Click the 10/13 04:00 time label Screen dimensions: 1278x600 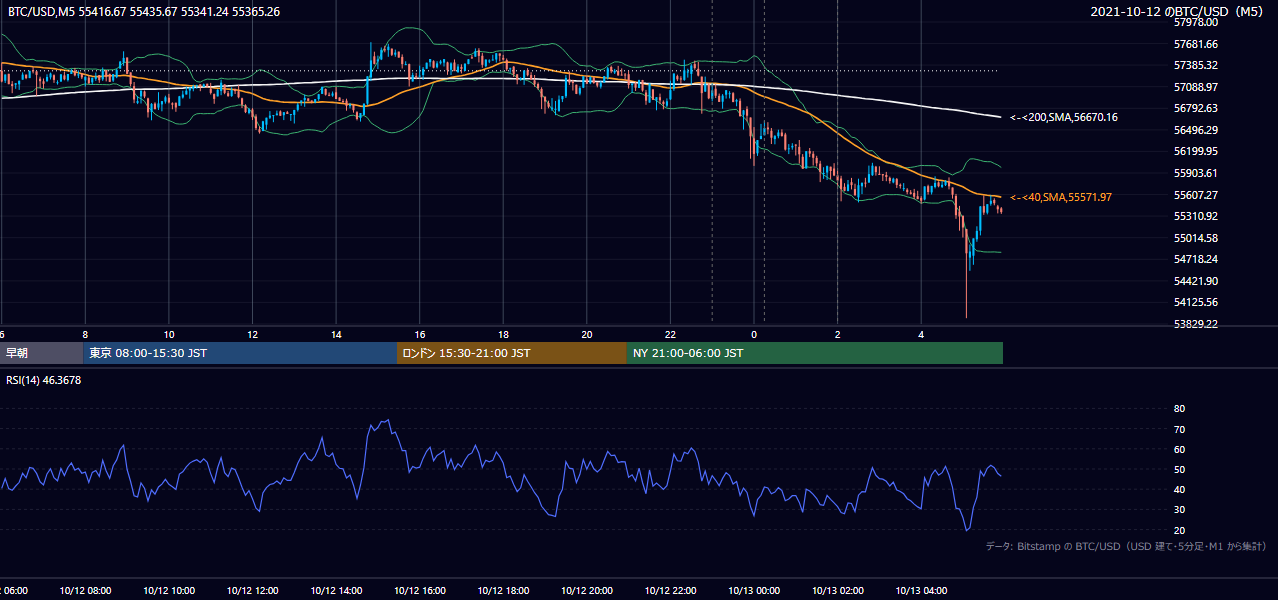pyautogui.click(x=921, y=591)
